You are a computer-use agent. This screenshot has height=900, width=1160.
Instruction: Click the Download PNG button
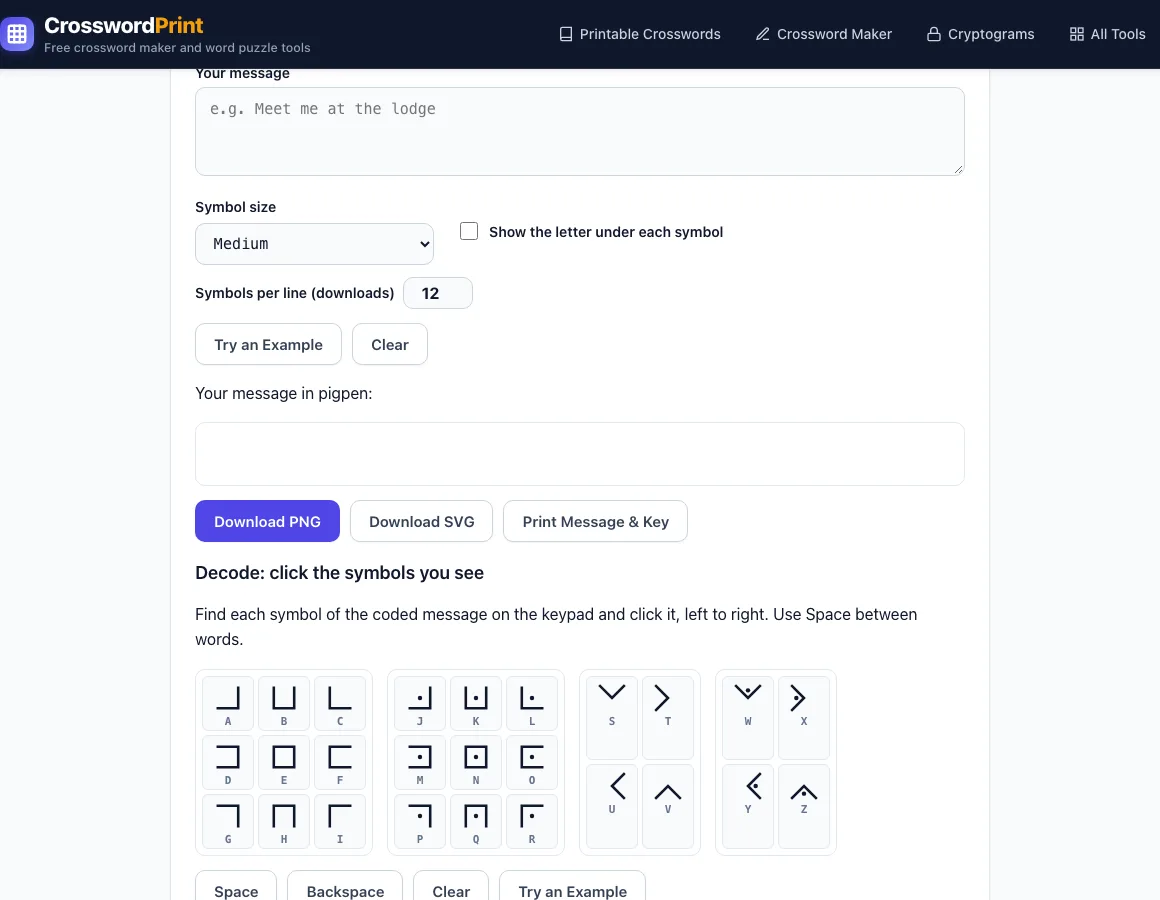tap(267, 521)
